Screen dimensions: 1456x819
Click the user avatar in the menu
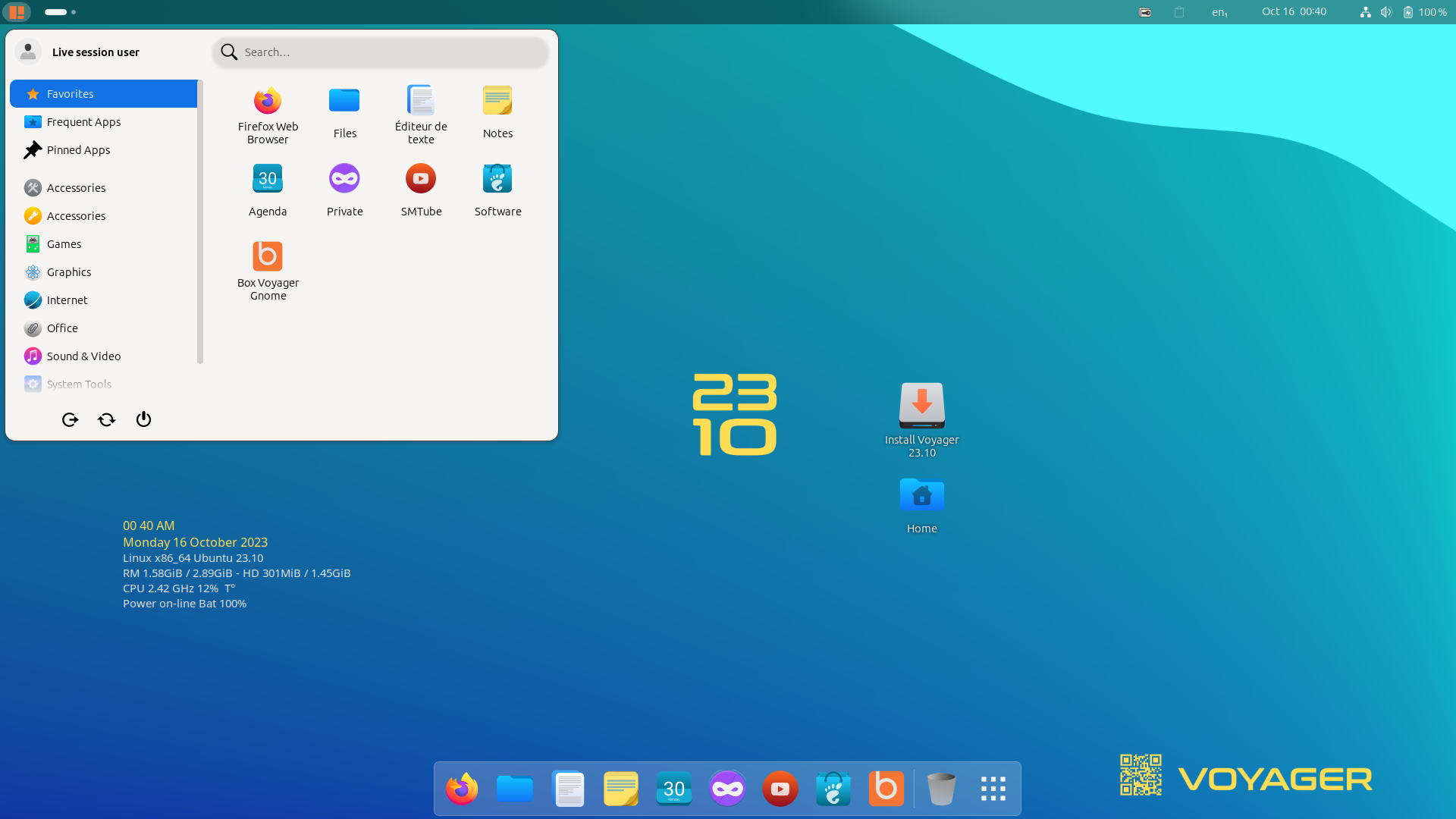pos(28,52)
